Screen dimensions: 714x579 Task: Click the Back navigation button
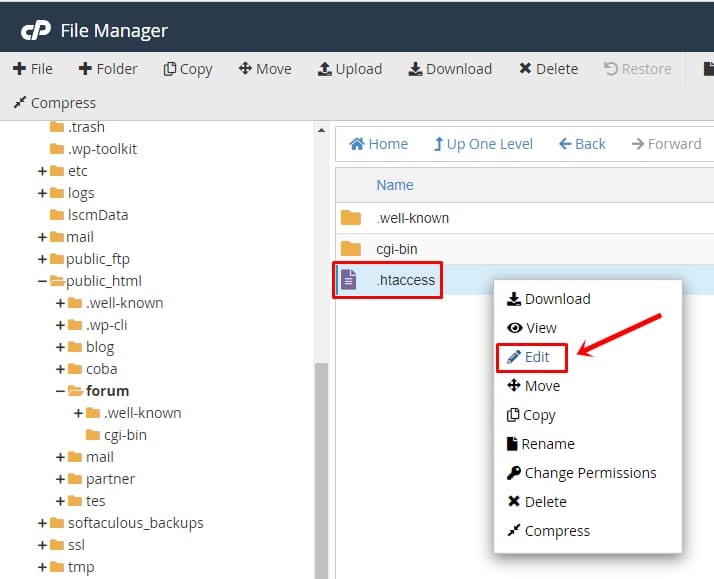click(582, 144)
